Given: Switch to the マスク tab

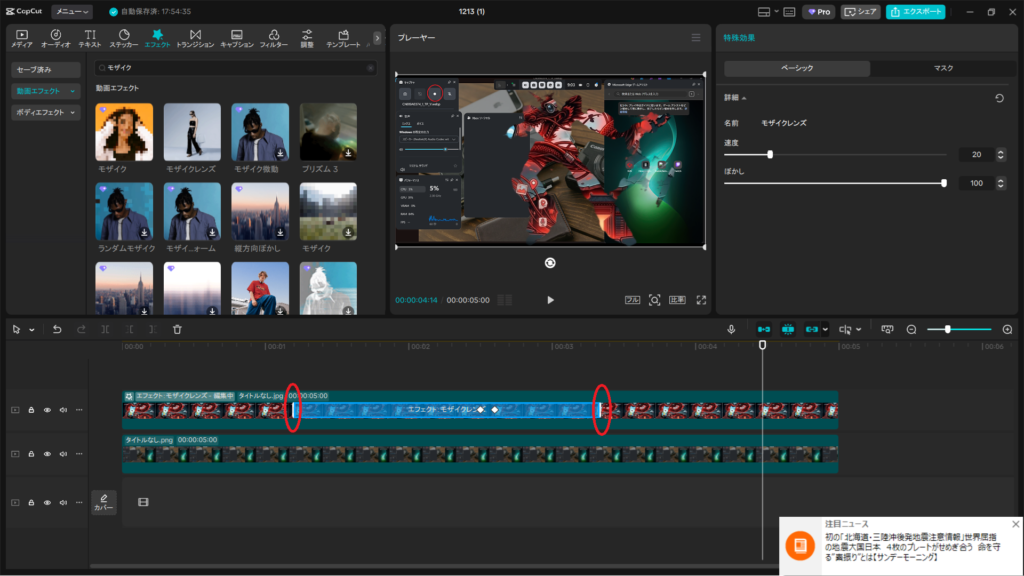Looking at the screenshot, I should click(x=942, y=68).
